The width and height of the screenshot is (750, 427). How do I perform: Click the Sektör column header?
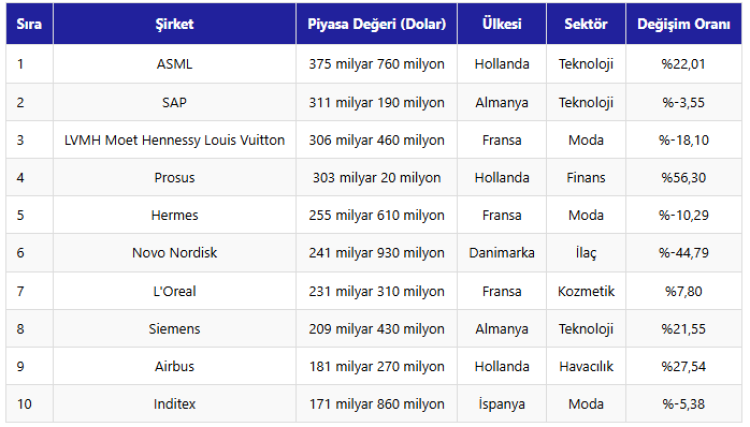586,25
